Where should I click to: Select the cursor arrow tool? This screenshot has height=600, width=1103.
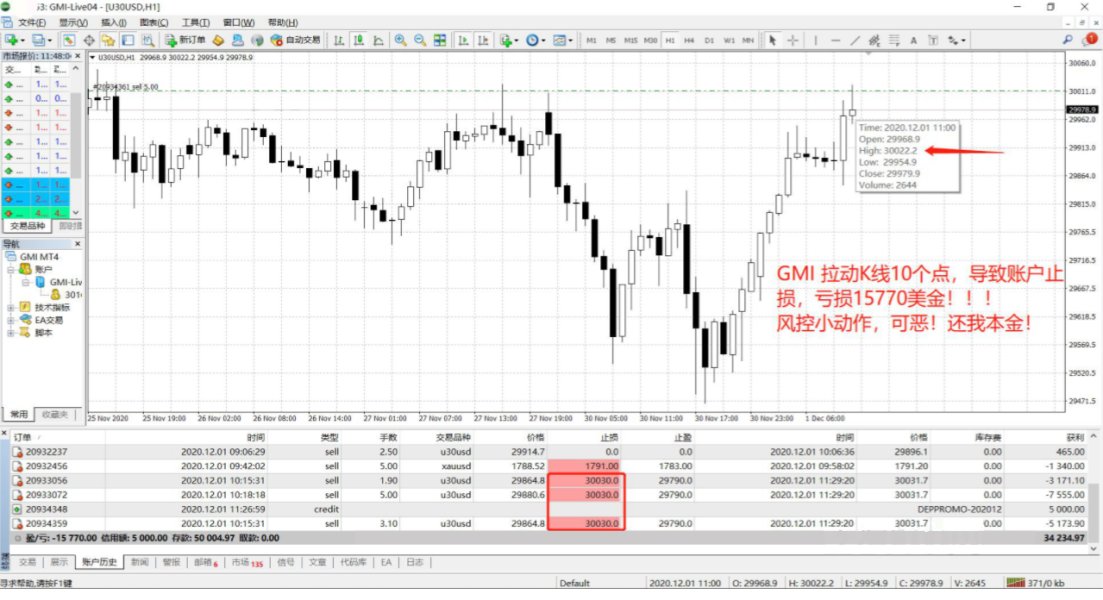[772, 40]
